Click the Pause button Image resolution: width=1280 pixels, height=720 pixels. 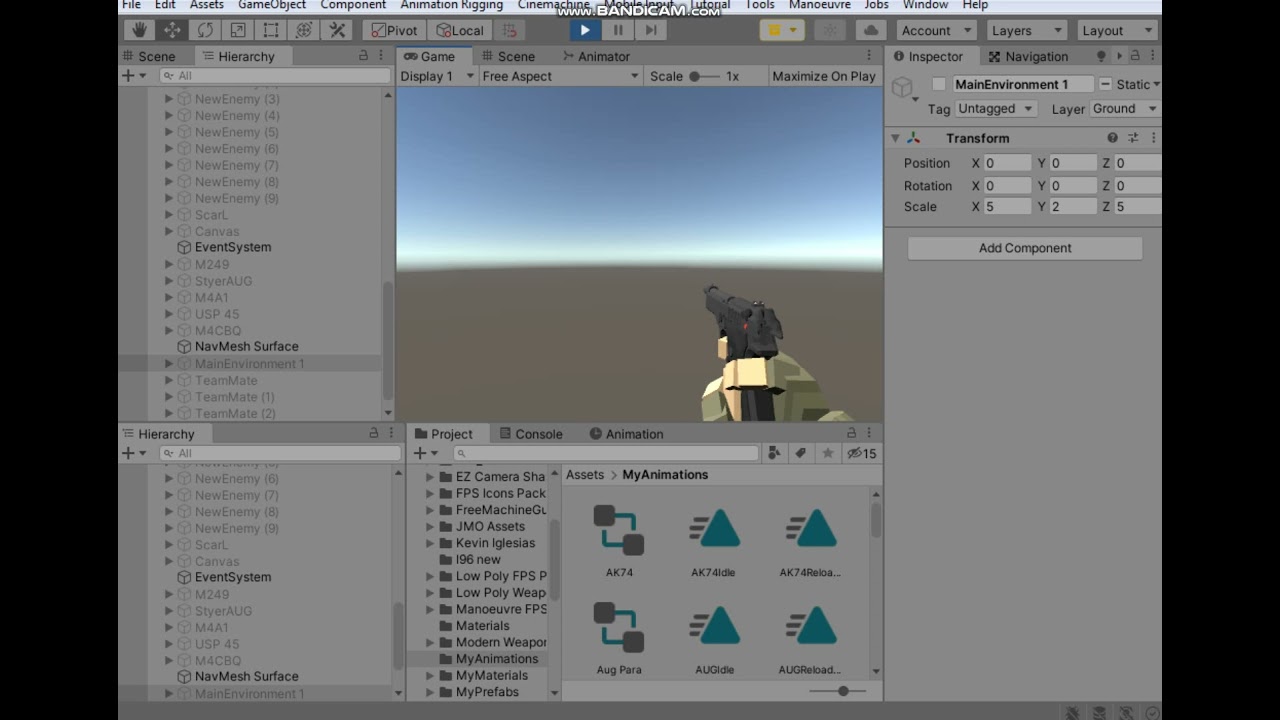618,30
